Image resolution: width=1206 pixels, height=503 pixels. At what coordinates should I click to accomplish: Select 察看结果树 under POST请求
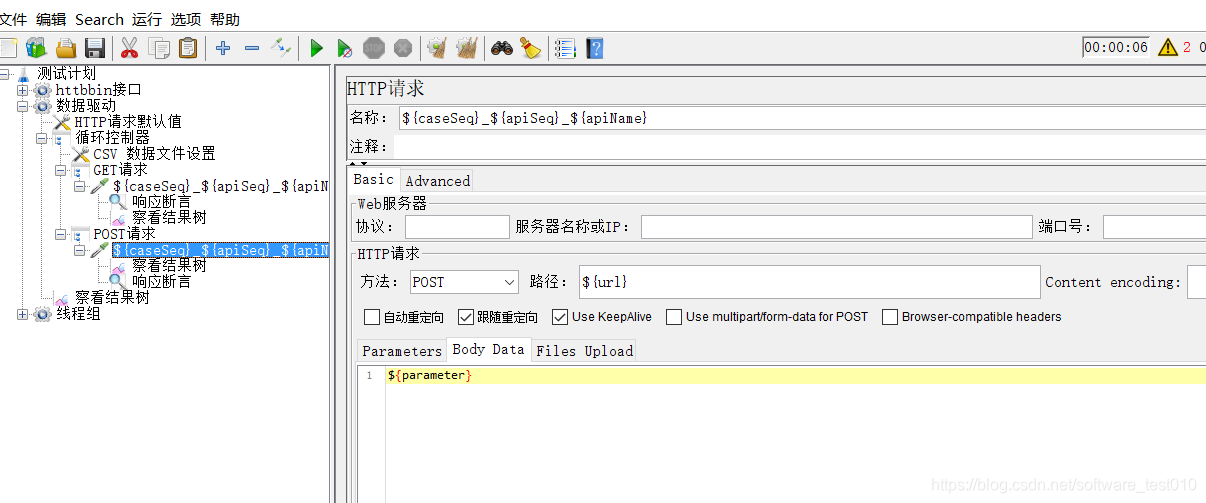169,266
